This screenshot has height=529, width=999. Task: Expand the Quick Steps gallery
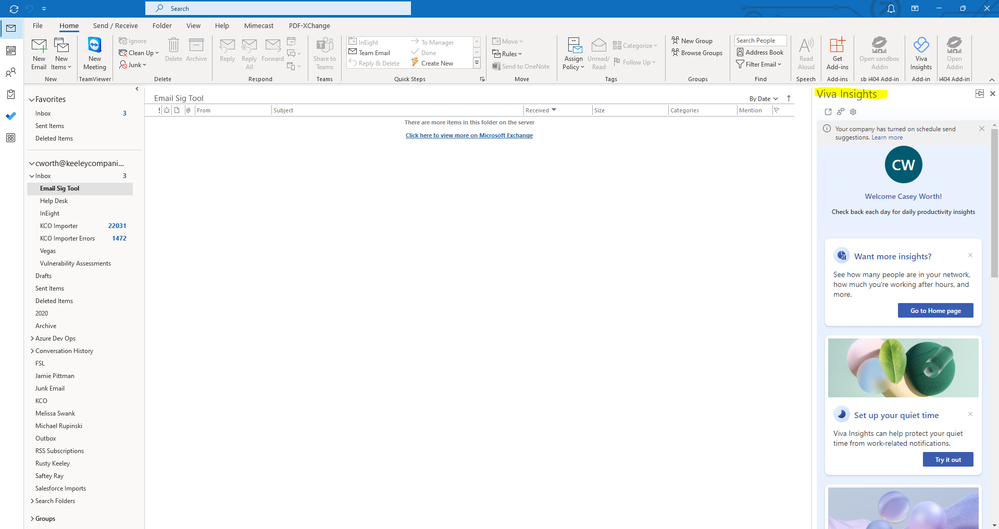(x=477, y=63)
